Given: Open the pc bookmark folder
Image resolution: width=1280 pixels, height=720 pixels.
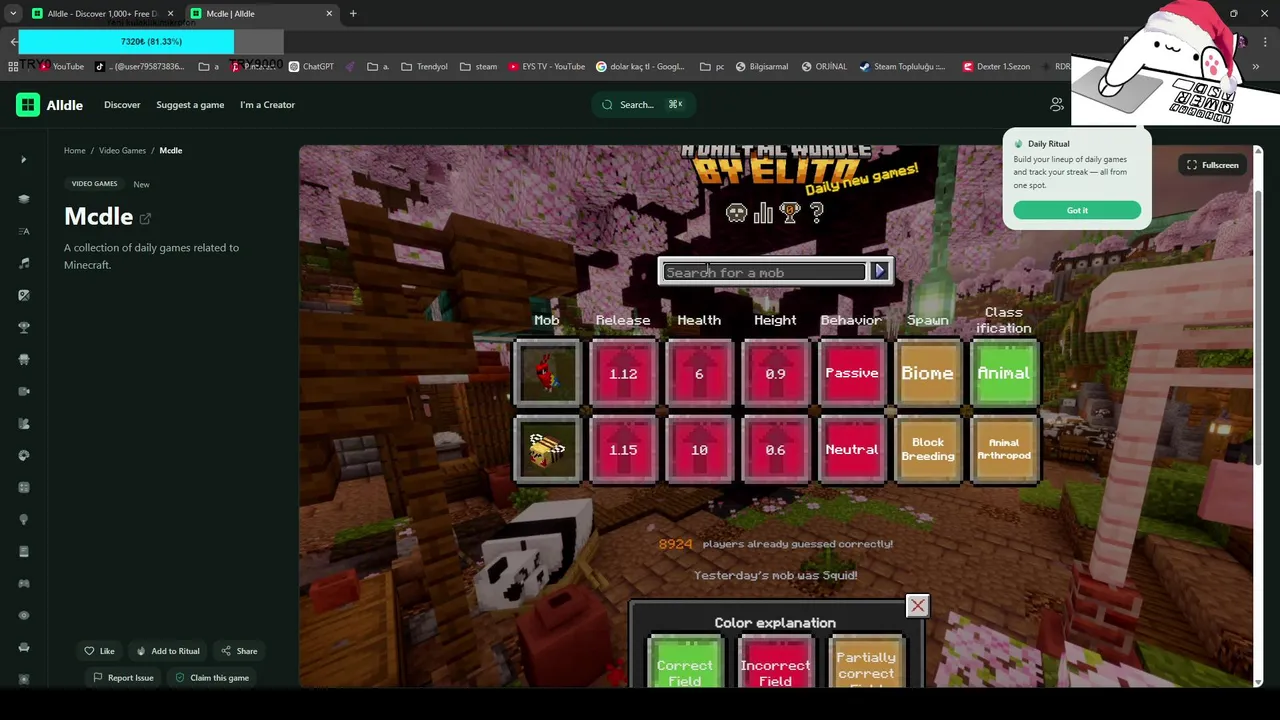Looking at the screenshot, I should point(712,67).
